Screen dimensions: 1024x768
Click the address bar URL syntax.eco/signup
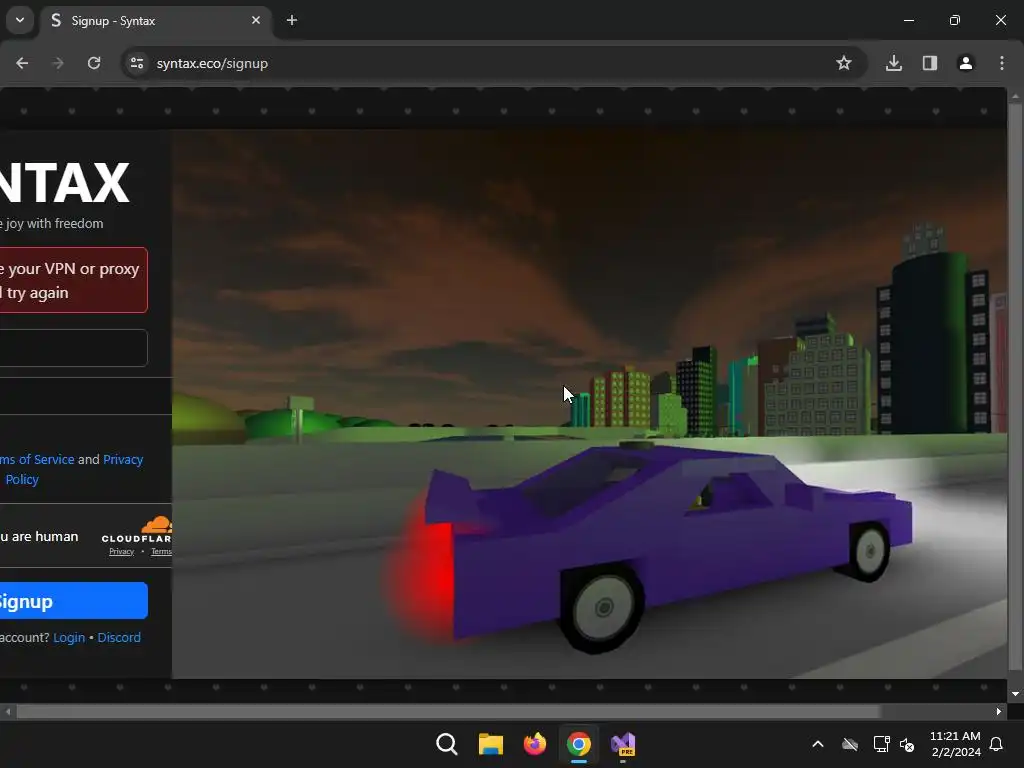tap(212, 63)
